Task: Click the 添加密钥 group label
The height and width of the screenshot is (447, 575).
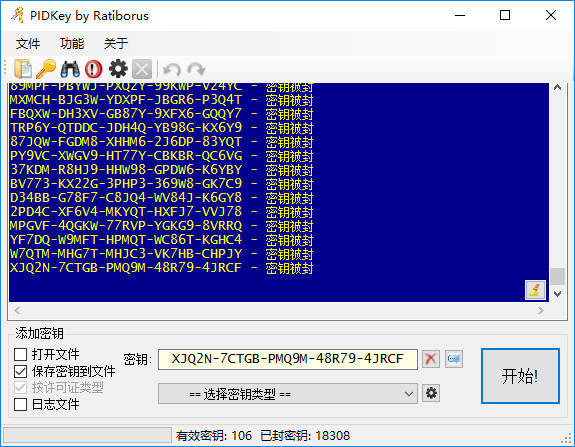Action: tap(39, 333)
